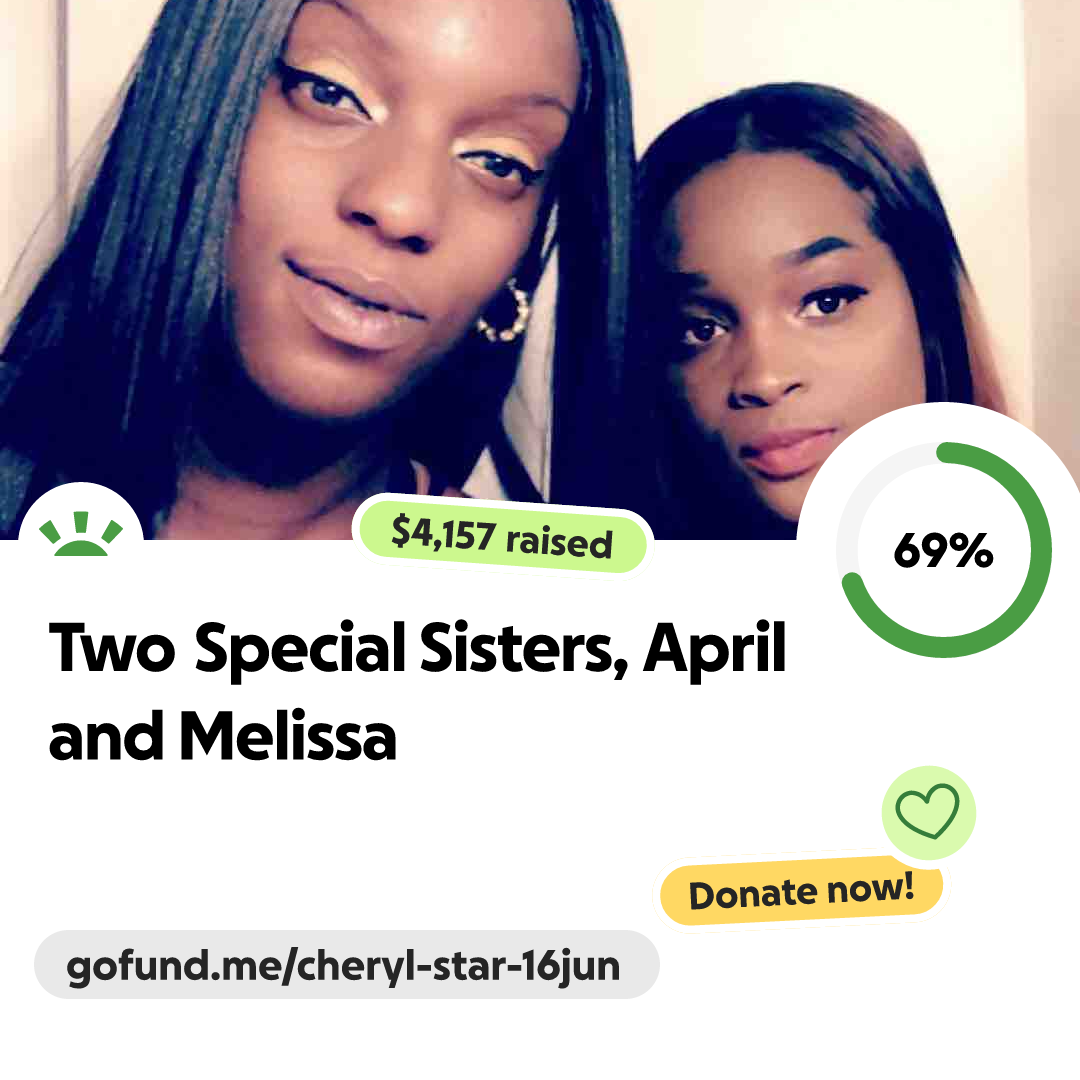Image resolution: width=1080 pixels, height=1080 pixels.
Task: Click the exclamation mark on the Donate button
Action: pyautogui.click(x=906, y=886)
